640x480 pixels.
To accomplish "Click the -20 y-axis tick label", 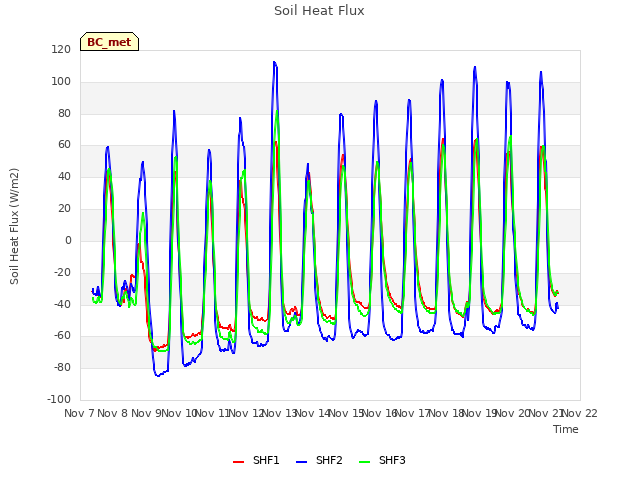I will point(62,272).
